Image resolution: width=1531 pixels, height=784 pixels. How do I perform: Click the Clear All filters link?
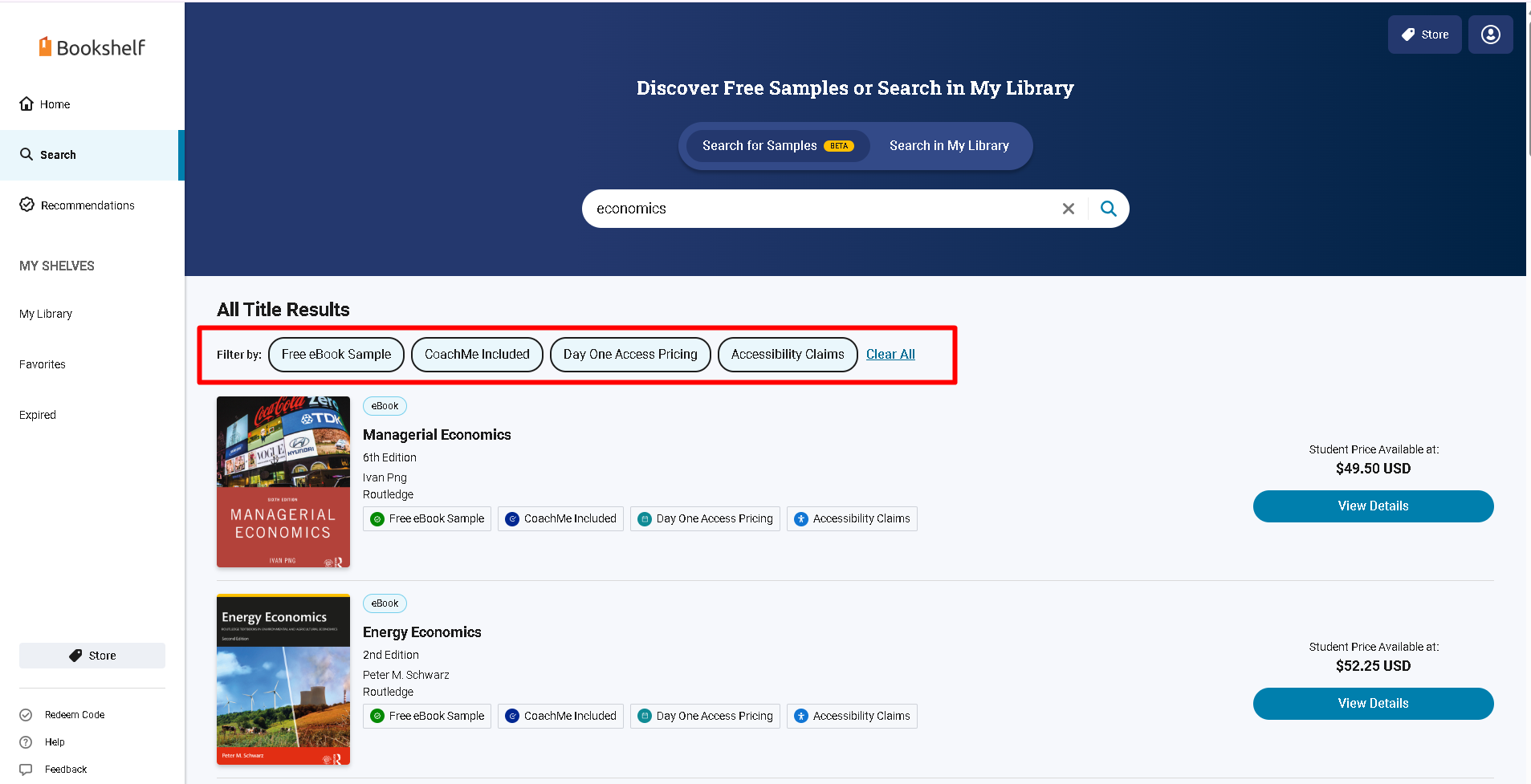click(890, 355)
